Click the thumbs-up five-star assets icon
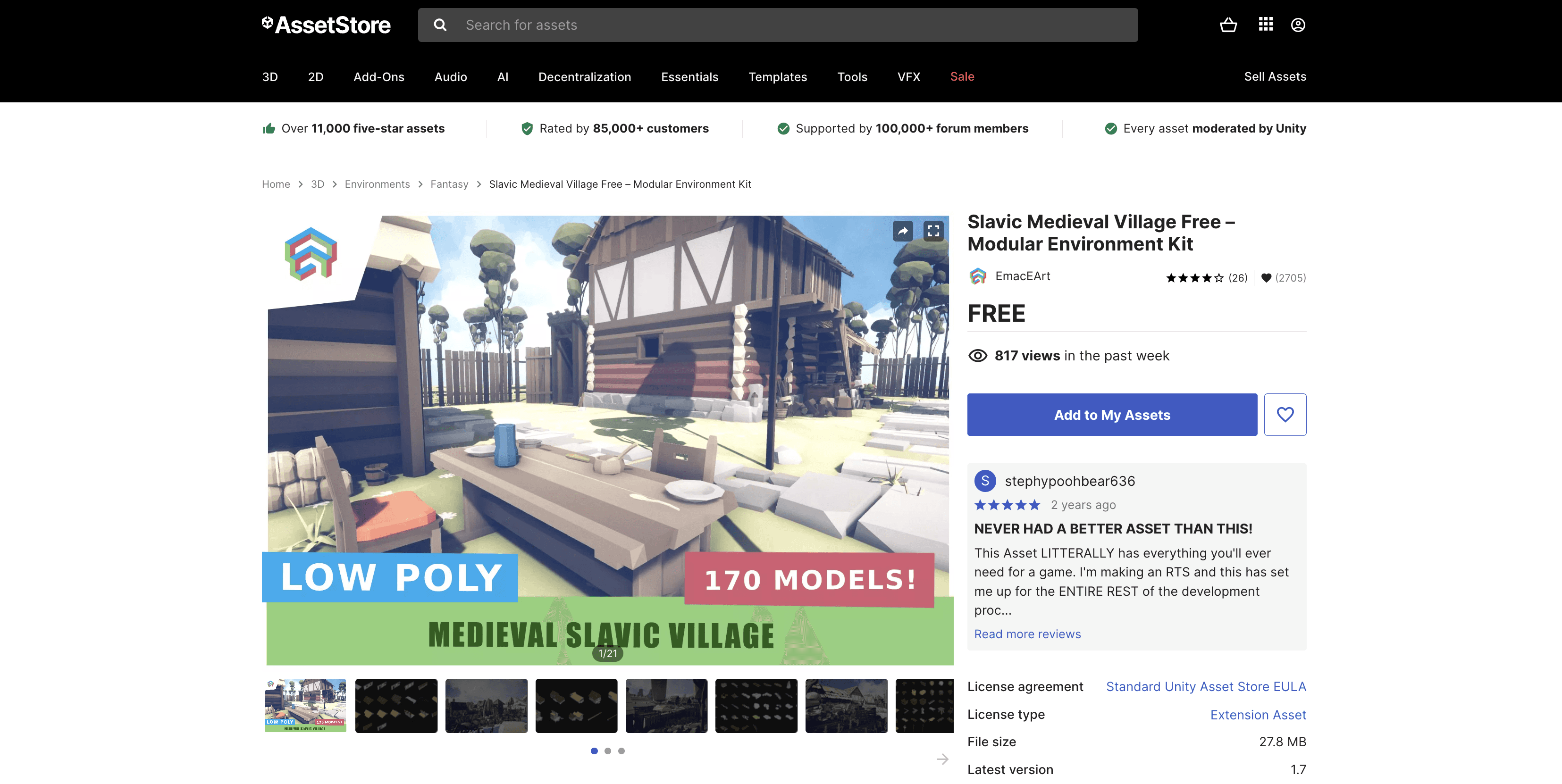The image size is (1562, 784). 269,129
